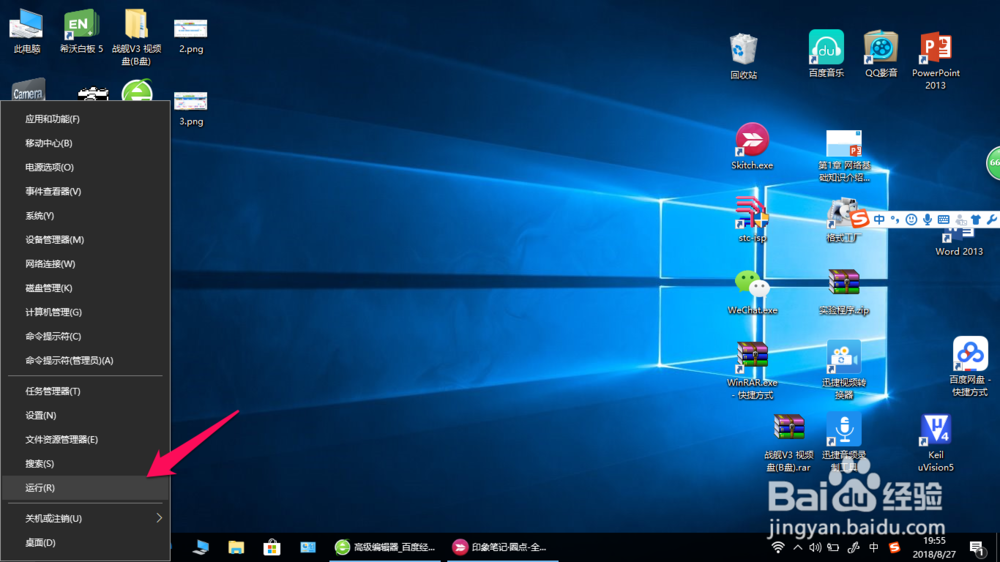
Task: Choose 设备管理器(M) in the context menu
Action: tap(85, 240)
